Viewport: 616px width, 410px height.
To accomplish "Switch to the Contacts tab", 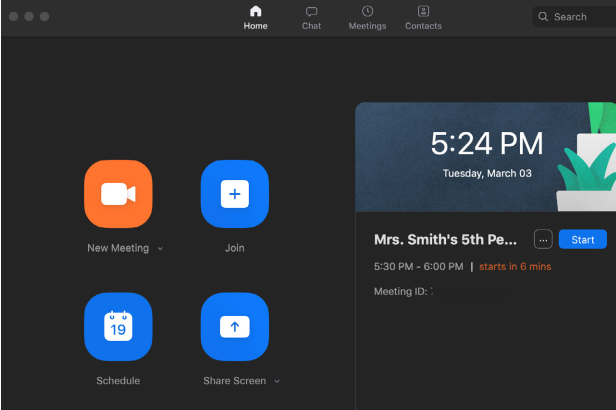I will point(423,17).
